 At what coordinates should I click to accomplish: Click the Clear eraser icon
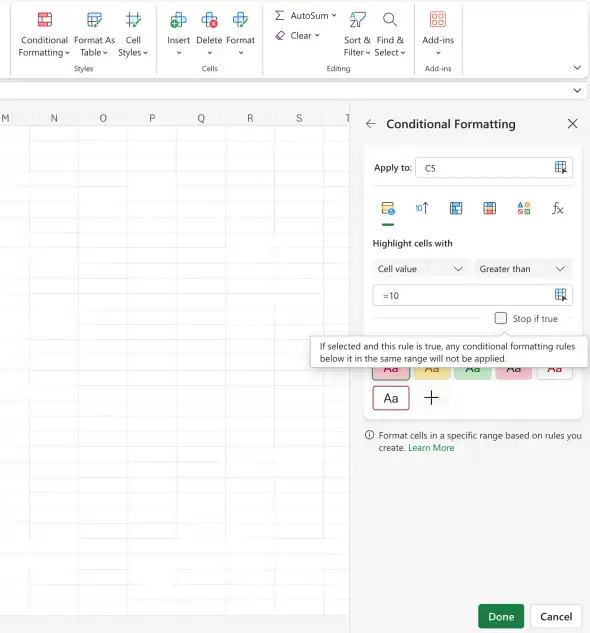(x=280, y=36)
